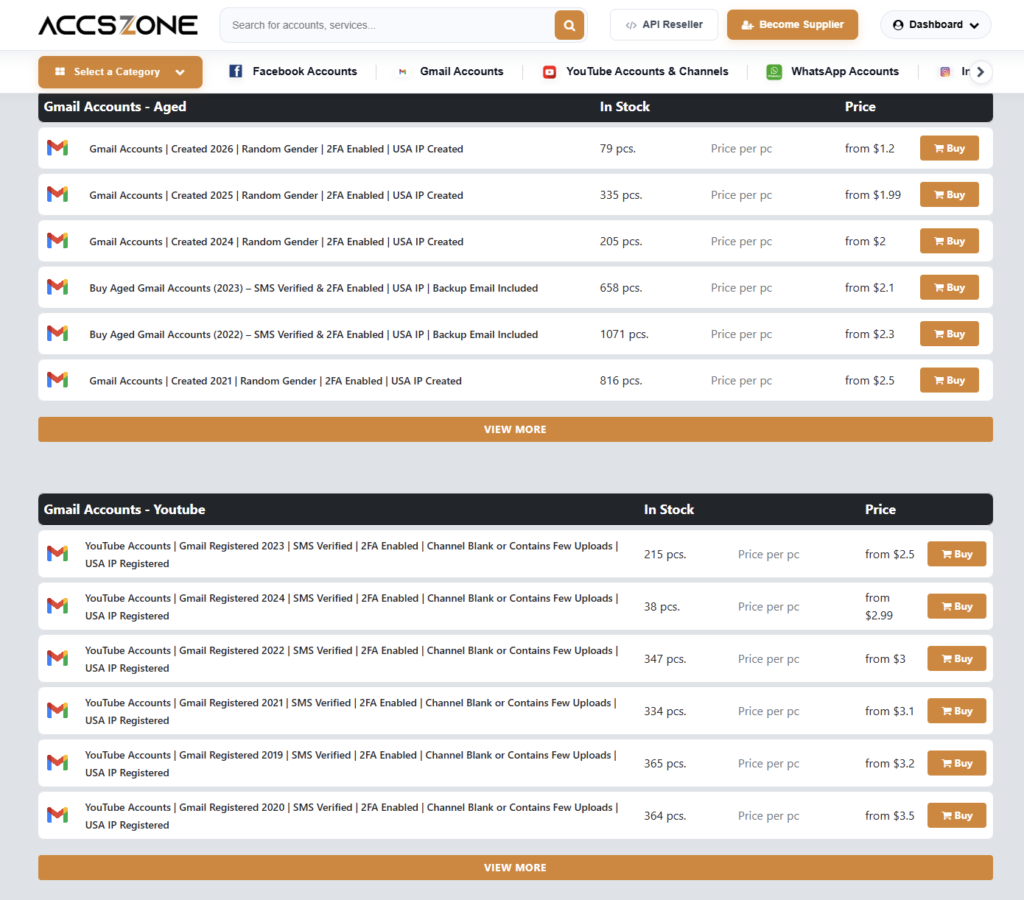Click the small Gmail icon in category bar

click(x=402, y=72)
